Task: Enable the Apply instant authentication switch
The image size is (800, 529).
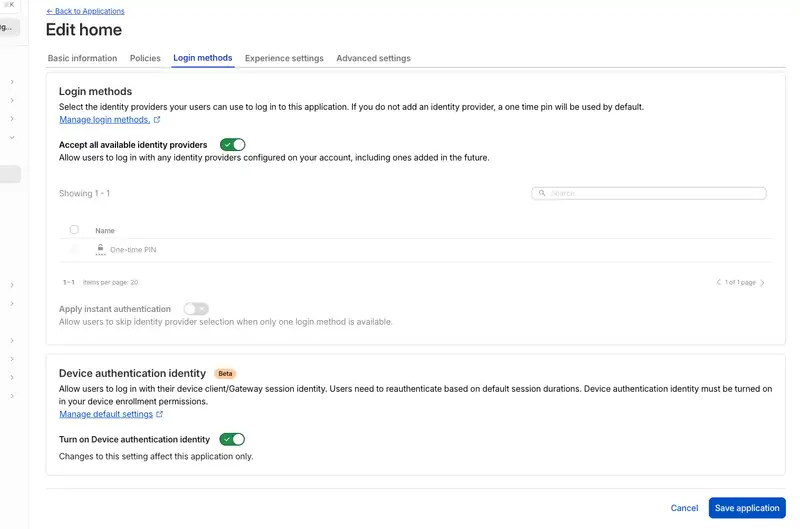Action: [196, 309]
